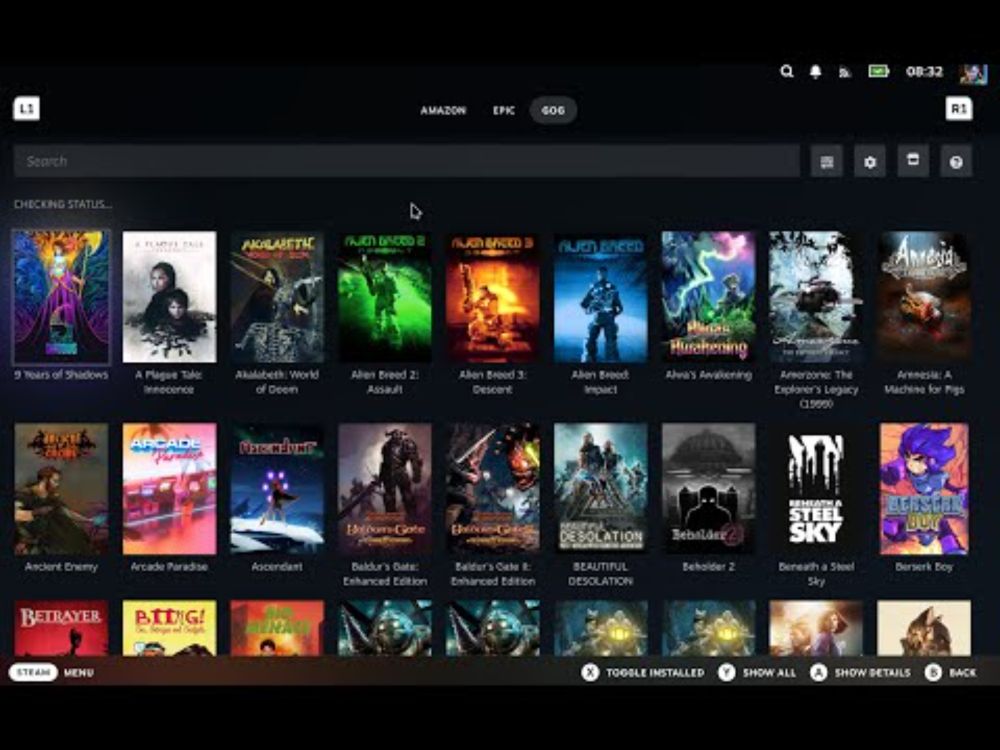The height and width of the screenshot is (750, 1000).
Task: Select Beholder 2 cover
Action: (x=708, y=489)
